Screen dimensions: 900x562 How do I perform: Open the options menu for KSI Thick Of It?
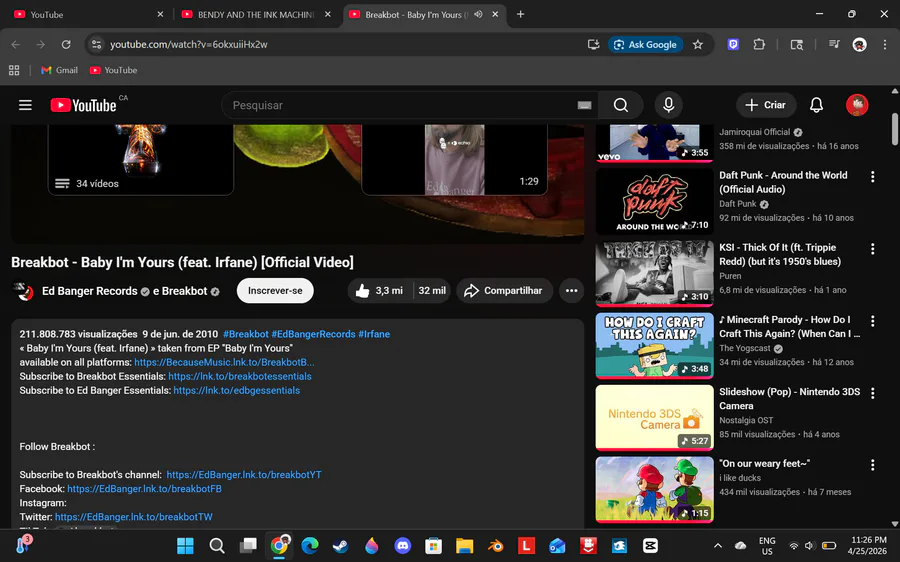coord(872,249)
